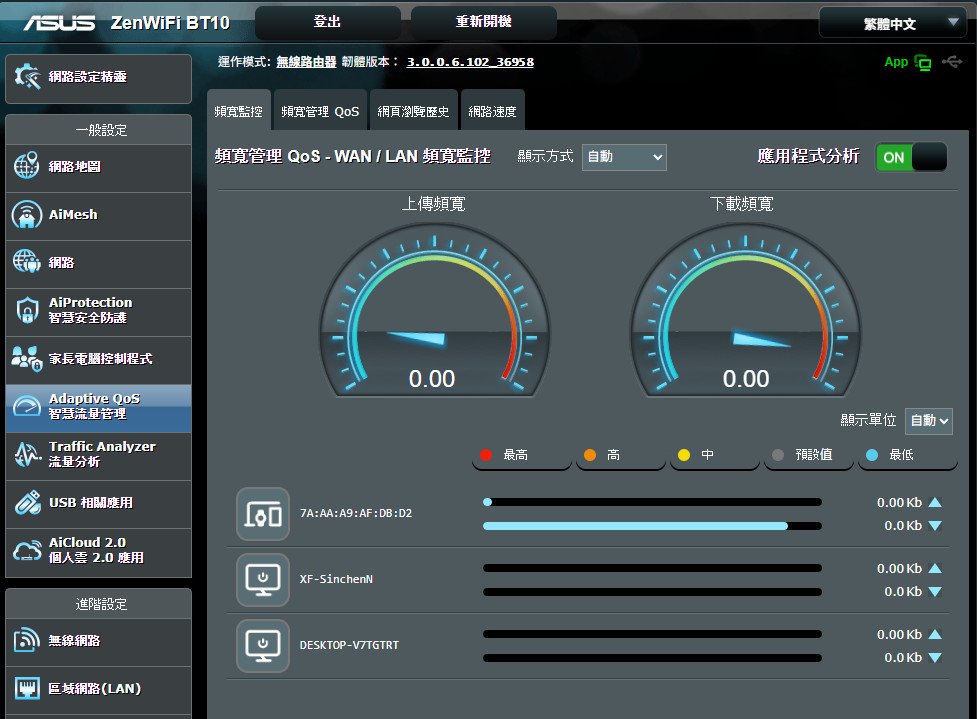Viewport: 977px width, 719px height.
Task: Toggle the 應用程式分析 ON switch
Action: click(911, 157)
